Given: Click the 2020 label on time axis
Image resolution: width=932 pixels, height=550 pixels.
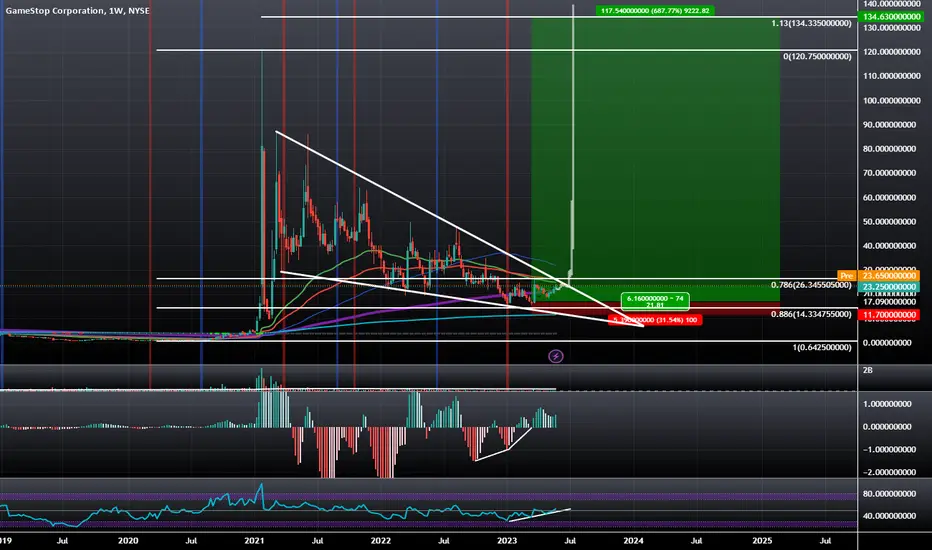Looking at the screenshot, I should coord(128,540).
